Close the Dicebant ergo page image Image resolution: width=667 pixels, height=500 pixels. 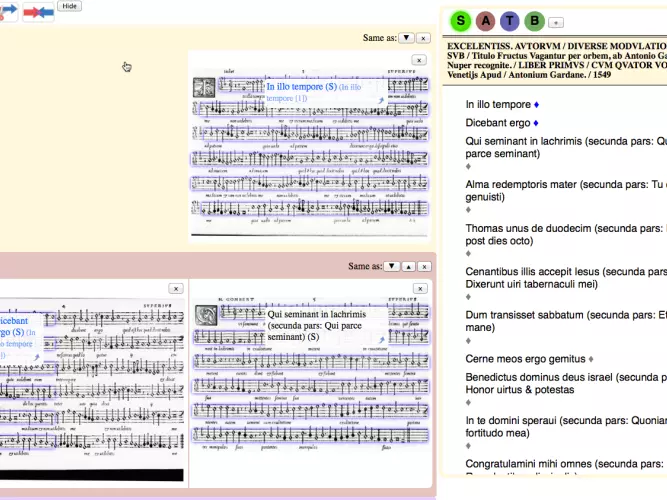176,289
